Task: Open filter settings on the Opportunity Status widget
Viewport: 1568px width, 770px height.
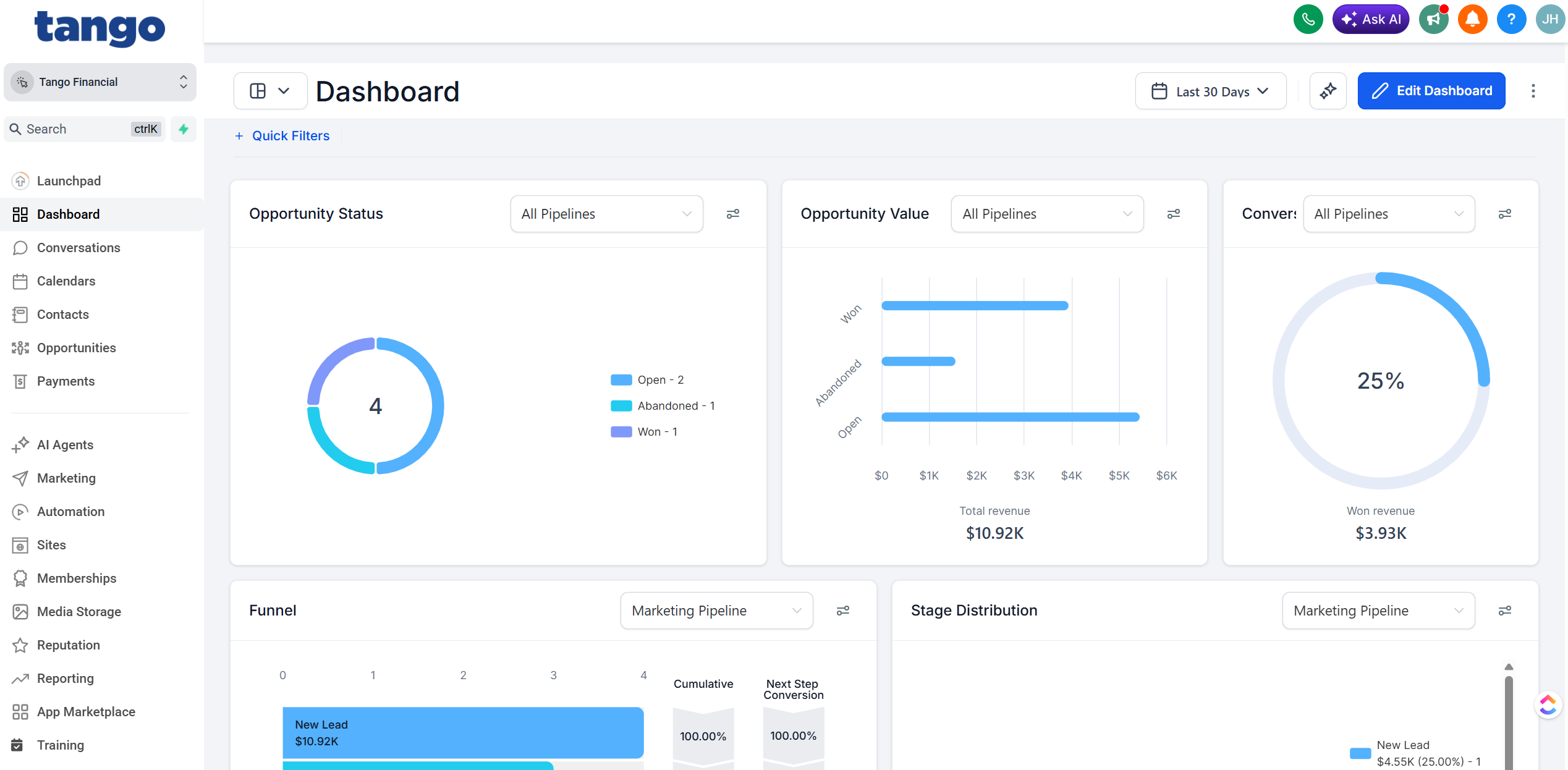Action: (733, 213)
